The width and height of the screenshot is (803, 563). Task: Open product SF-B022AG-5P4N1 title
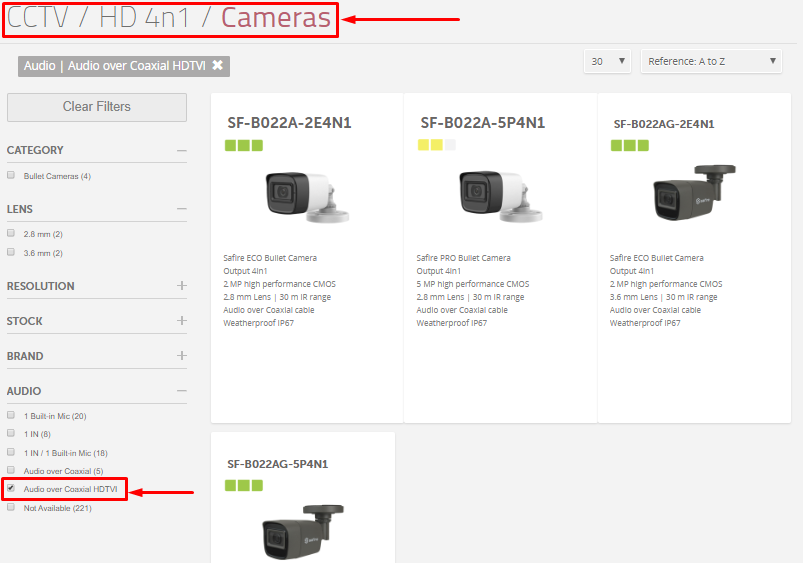point(278,464)
